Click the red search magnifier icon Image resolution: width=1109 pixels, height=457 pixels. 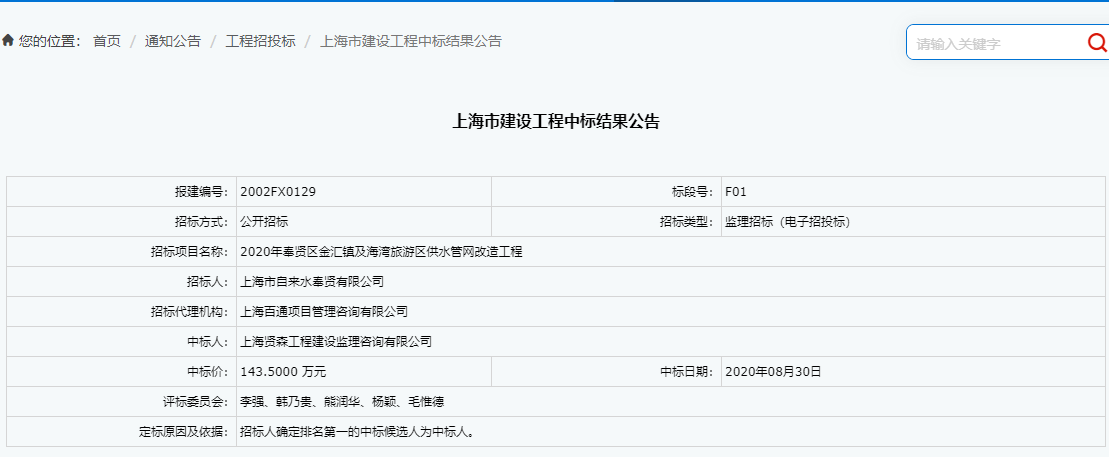pyautogui.click(x=1096, y=42)
